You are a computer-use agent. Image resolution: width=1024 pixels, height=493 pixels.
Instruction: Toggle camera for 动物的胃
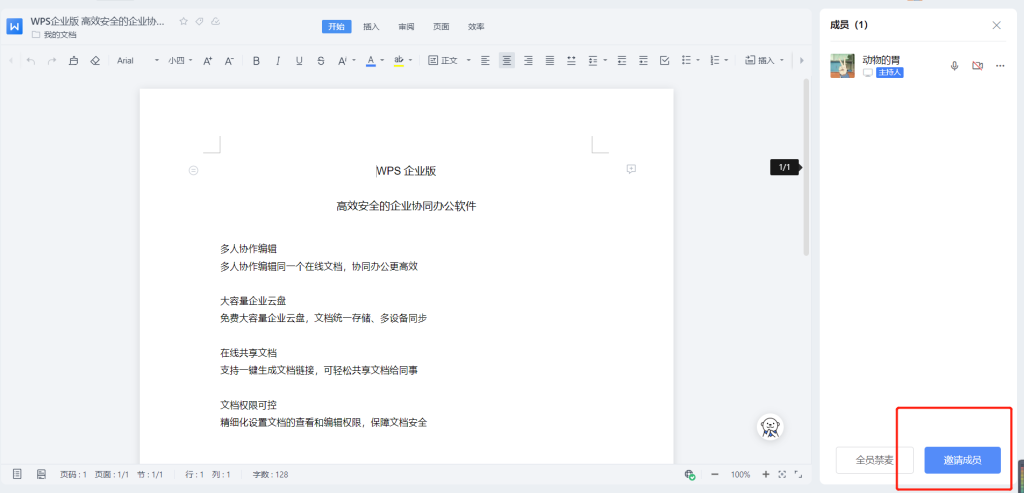977,66
